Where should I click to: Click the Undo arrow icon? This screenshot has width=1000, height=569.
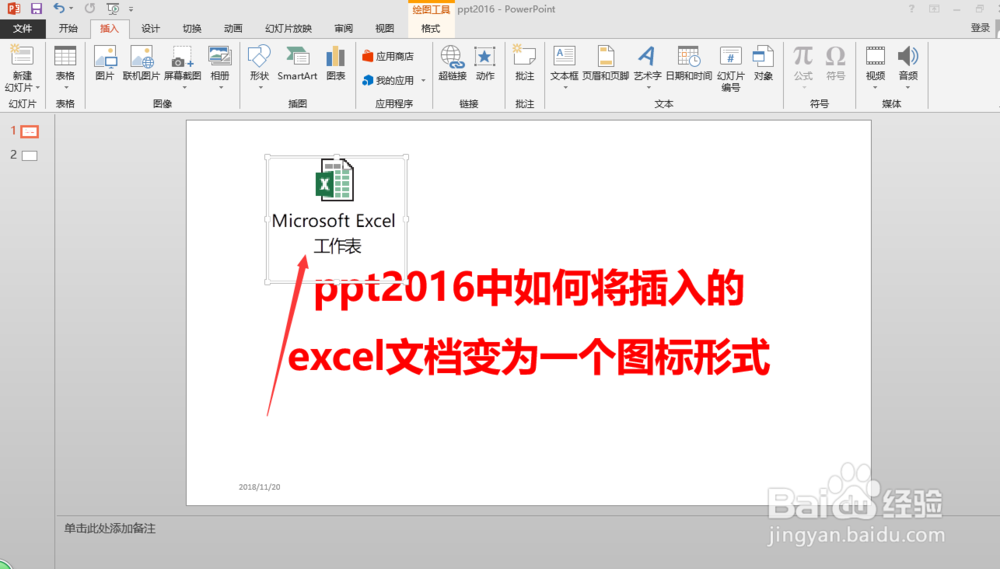coord(59,8)
